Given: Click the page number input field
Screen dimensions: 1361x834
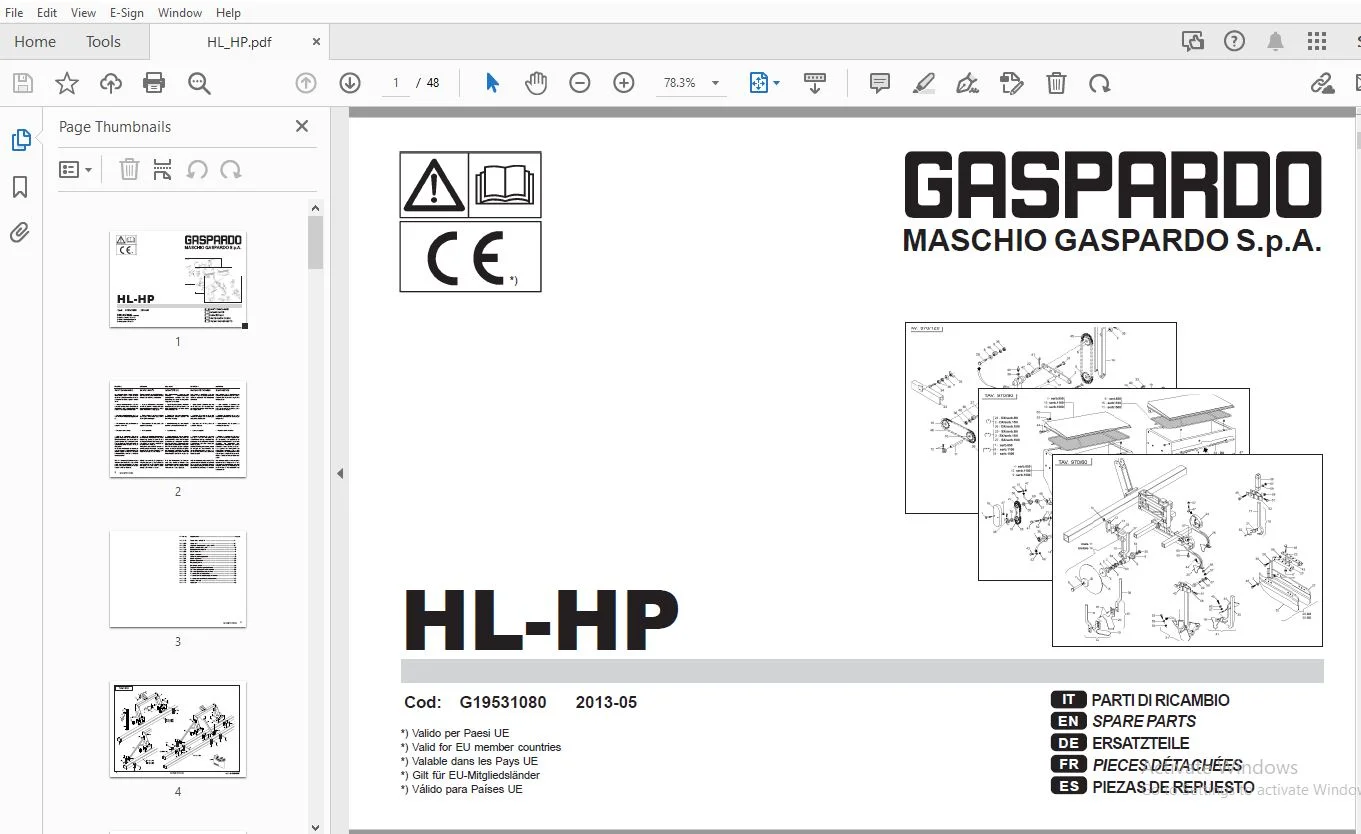Looking at the screenshot, I should point(396,83).
